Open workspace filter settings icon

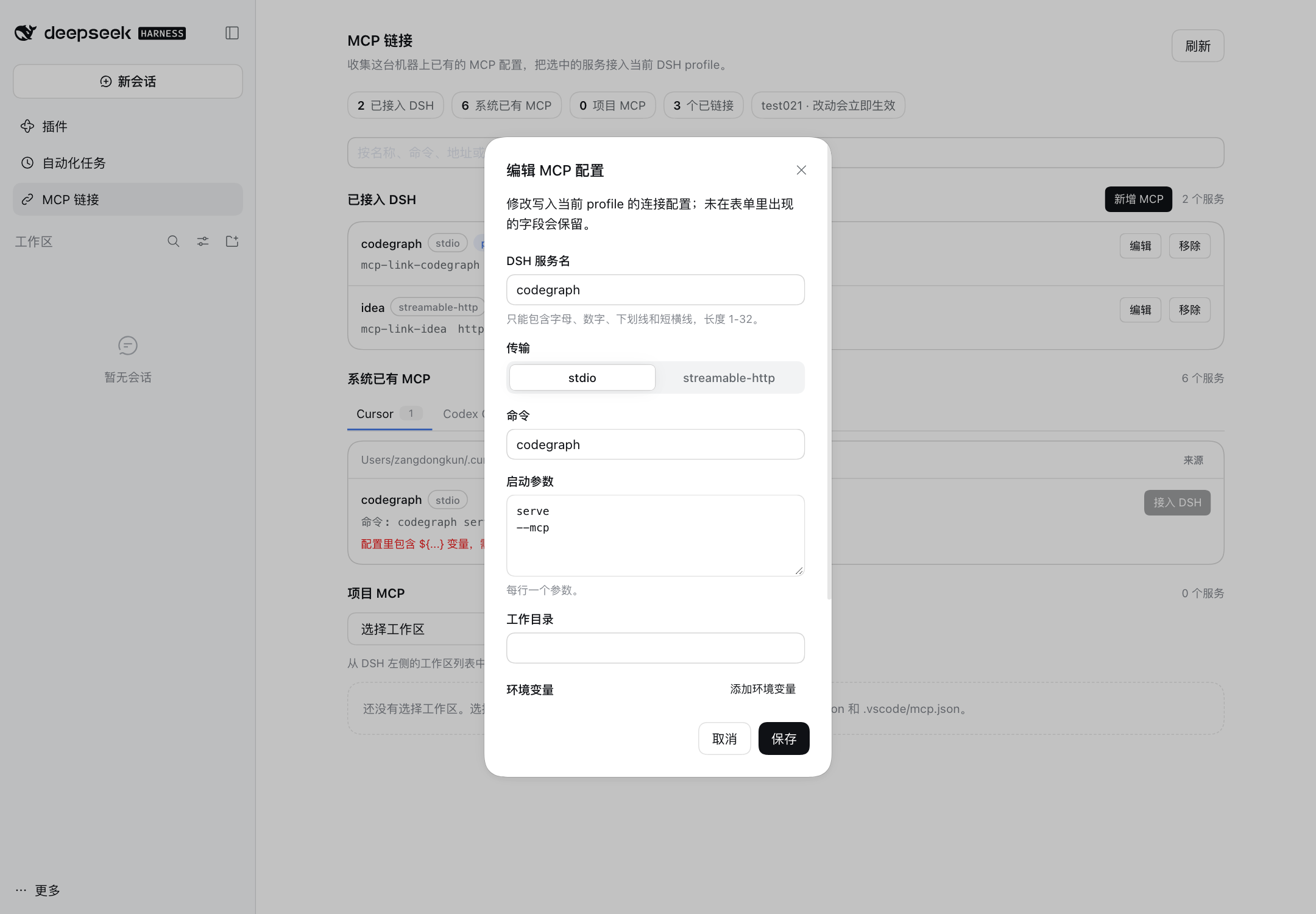coord(203,241)
